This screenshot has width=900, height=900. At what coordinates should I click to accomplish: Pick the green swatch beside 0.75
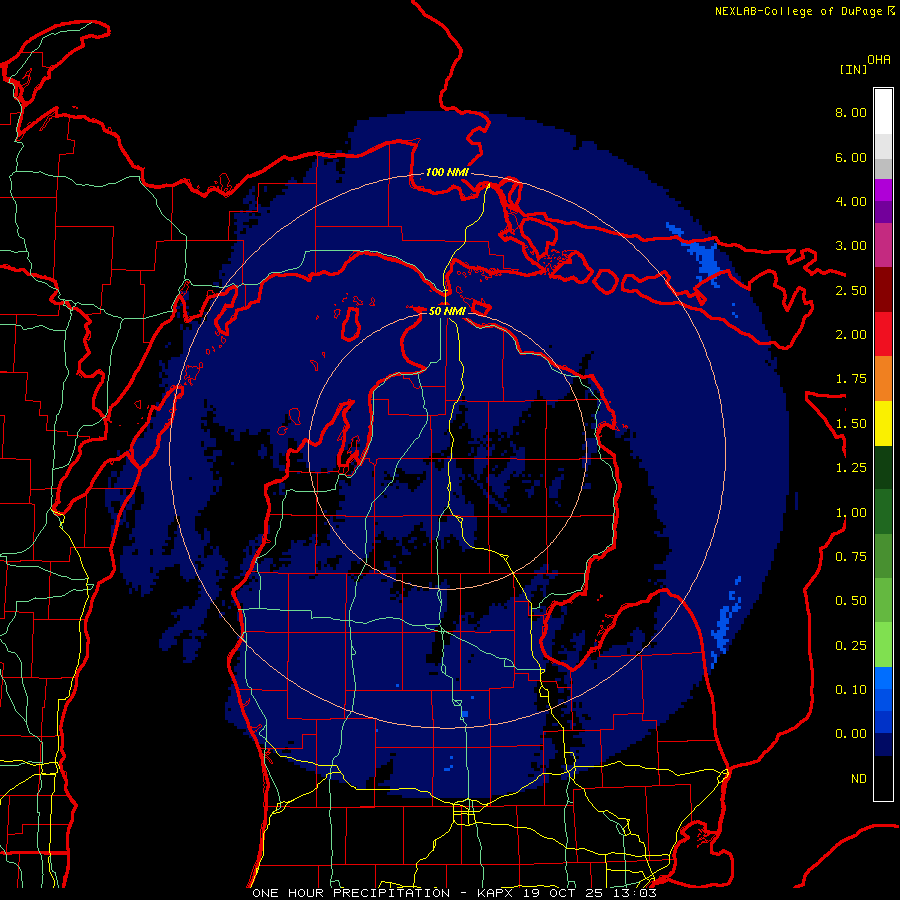(883, 556)
